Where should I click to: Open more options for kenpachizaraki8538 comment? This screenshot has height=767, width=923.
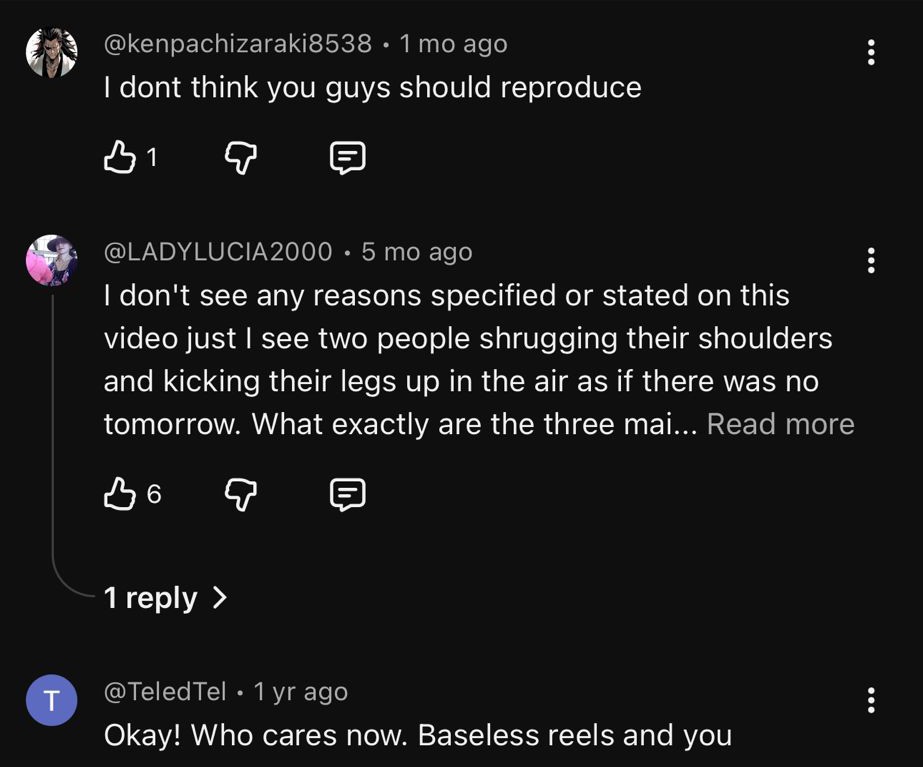871,53
